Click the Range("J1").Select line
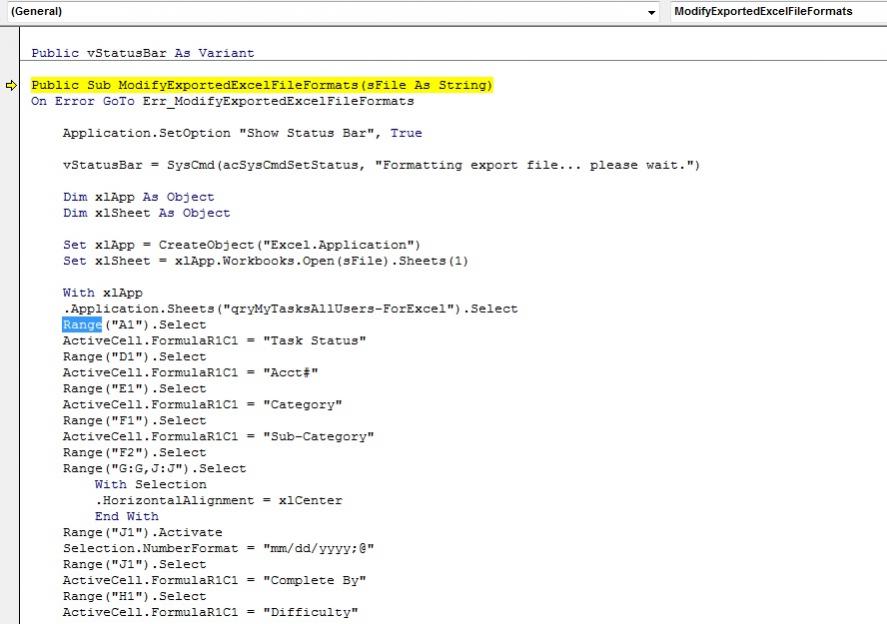The width and height of the screenshot is (887, 624). point(135,565)
